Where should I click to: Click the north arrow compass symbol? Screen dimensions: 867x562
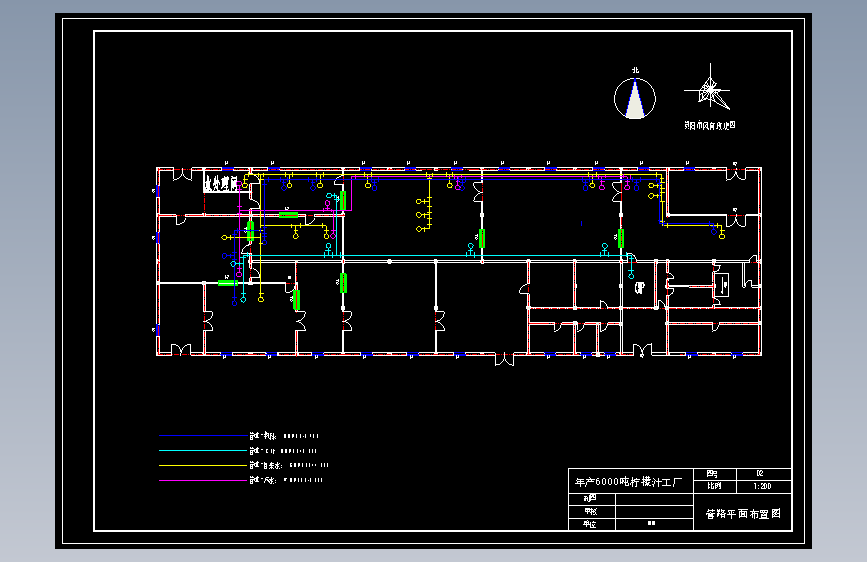tap(635, 98)
